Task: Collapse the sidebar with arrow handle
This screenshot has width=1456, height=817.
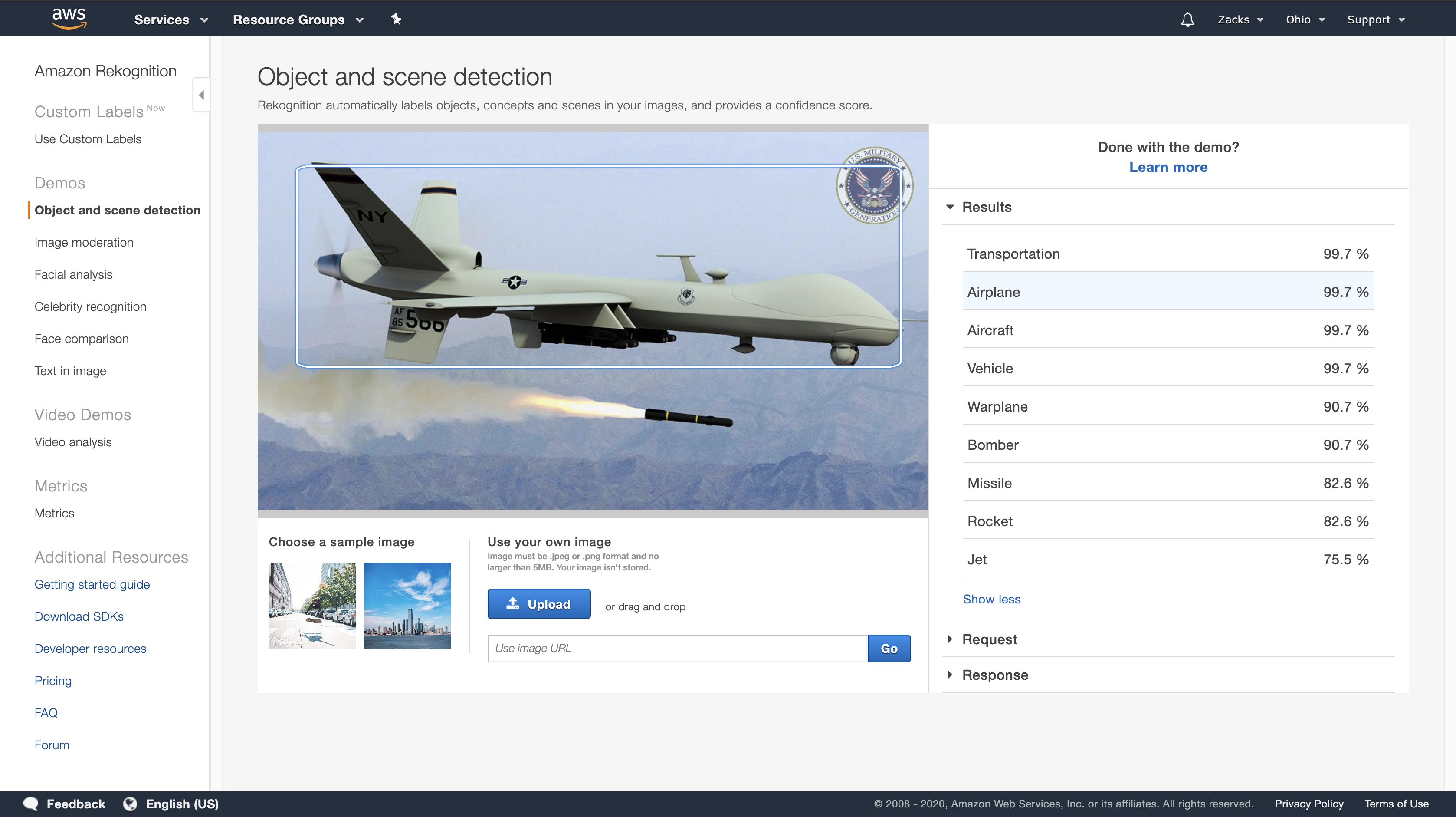Action: pos(201,95)
